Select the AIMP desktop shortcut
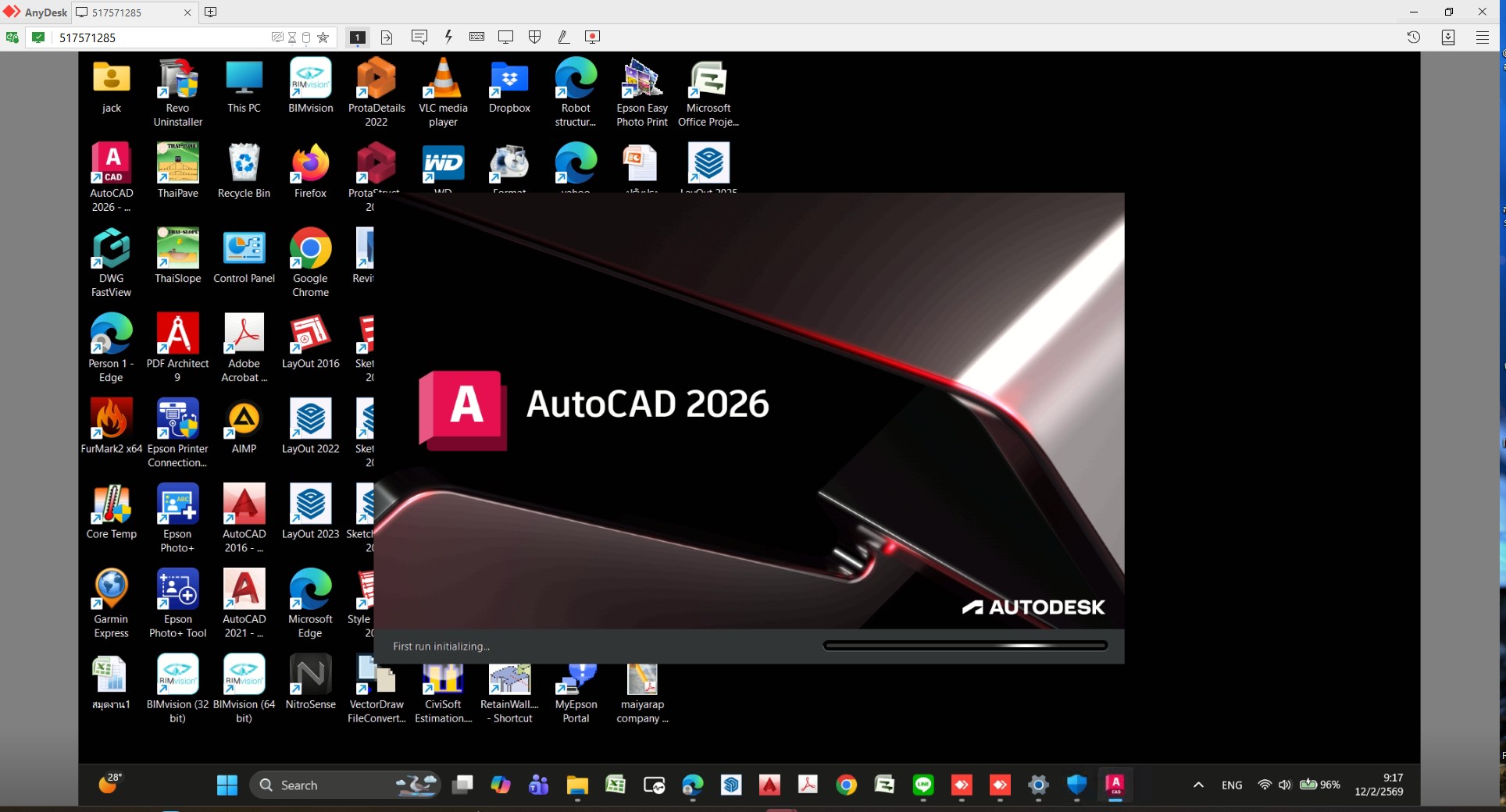The height and width of the screenshot is (812, 1506). [244, 427]
